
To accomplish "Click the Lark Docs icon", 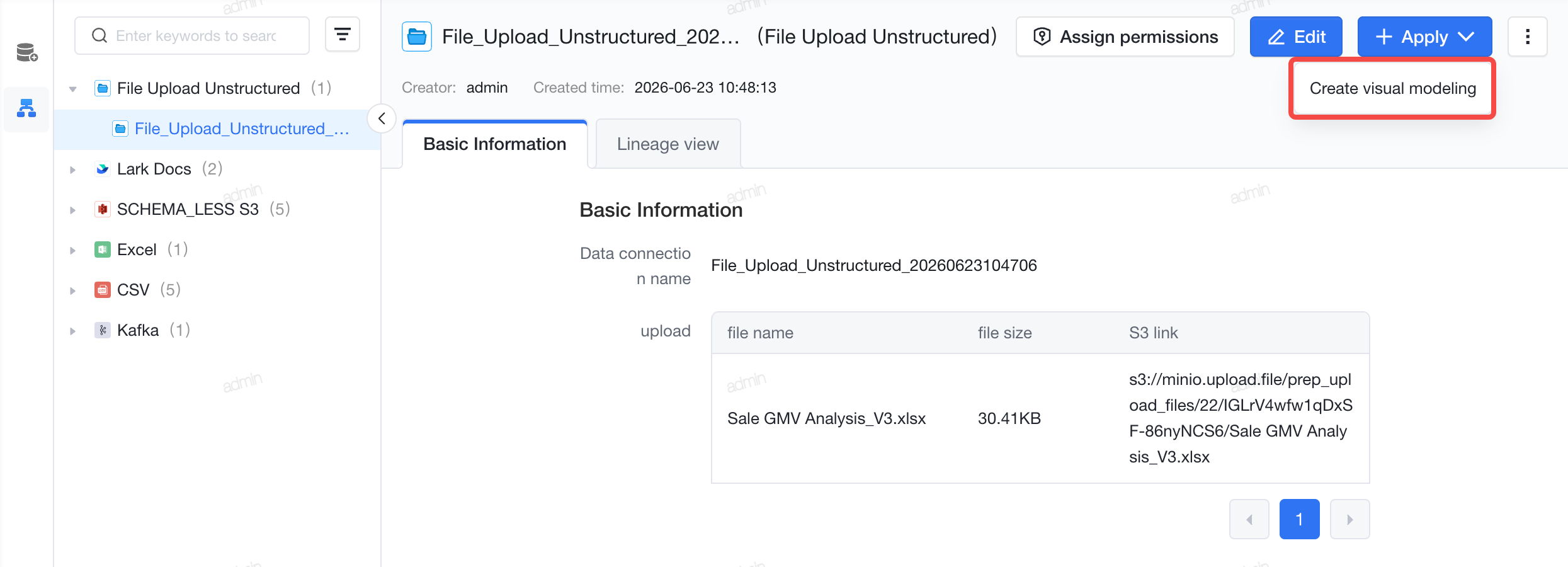I will coord(102,169).
